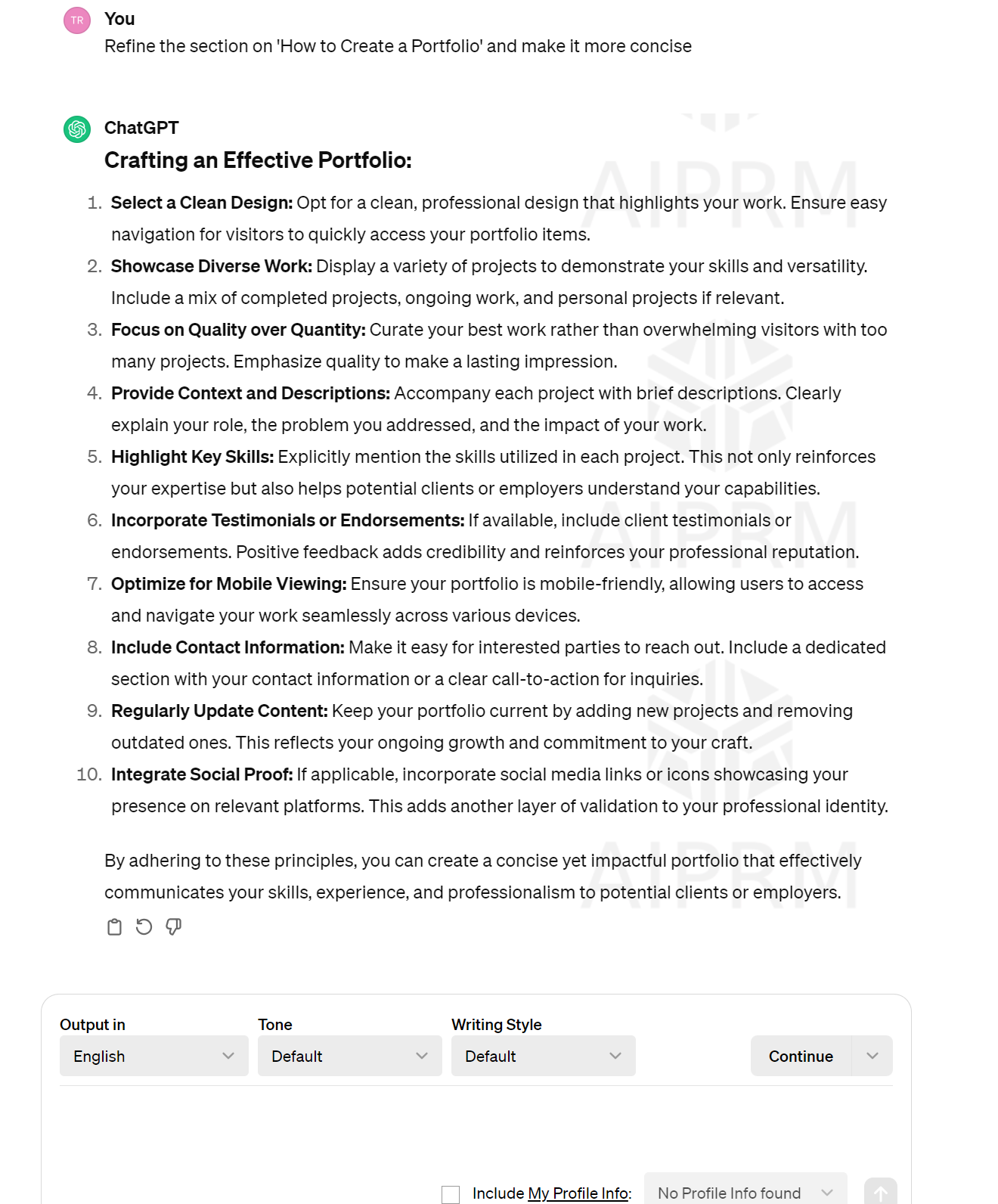Open the Output in English dropdown
Screen dimensions: 998x1204
point(154,1056)
